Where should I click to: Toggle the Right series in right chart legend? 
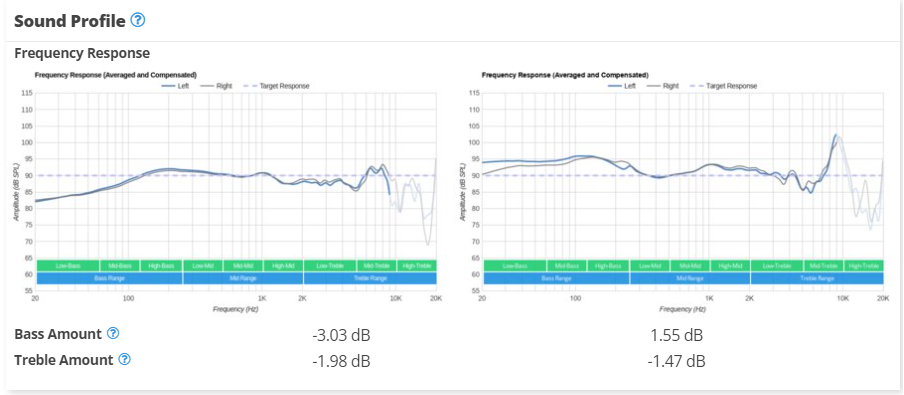click(663, 86)
